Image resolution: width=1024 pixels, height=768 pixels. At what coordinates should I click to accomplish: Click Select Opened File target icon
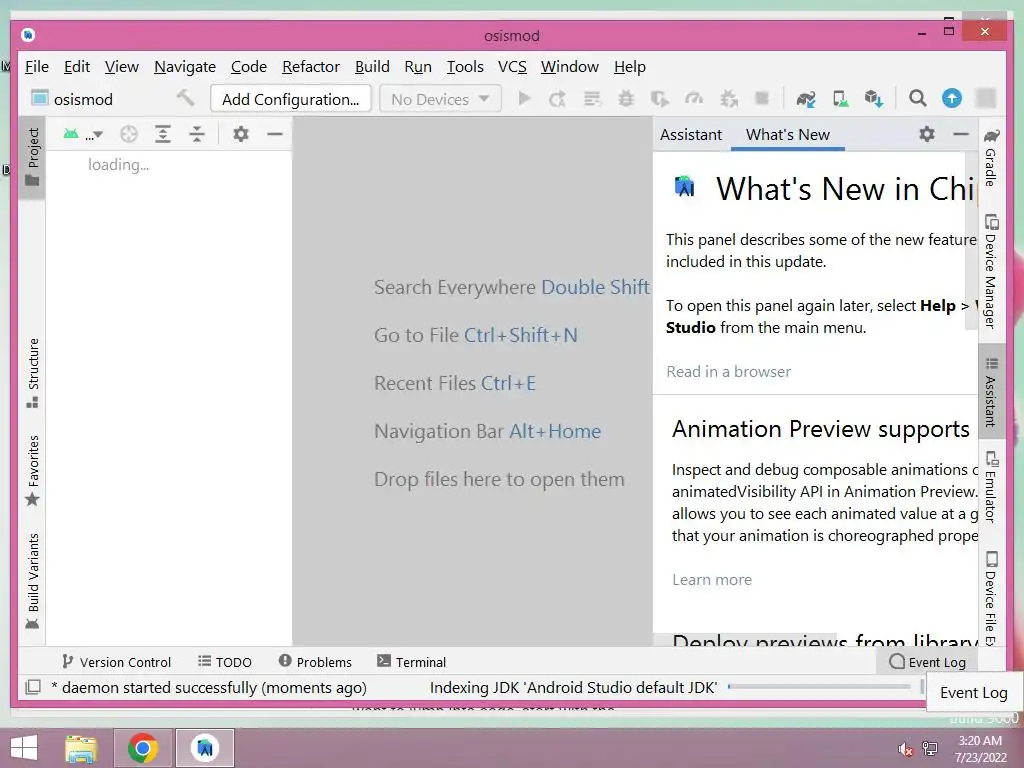(x=129, y=134)
